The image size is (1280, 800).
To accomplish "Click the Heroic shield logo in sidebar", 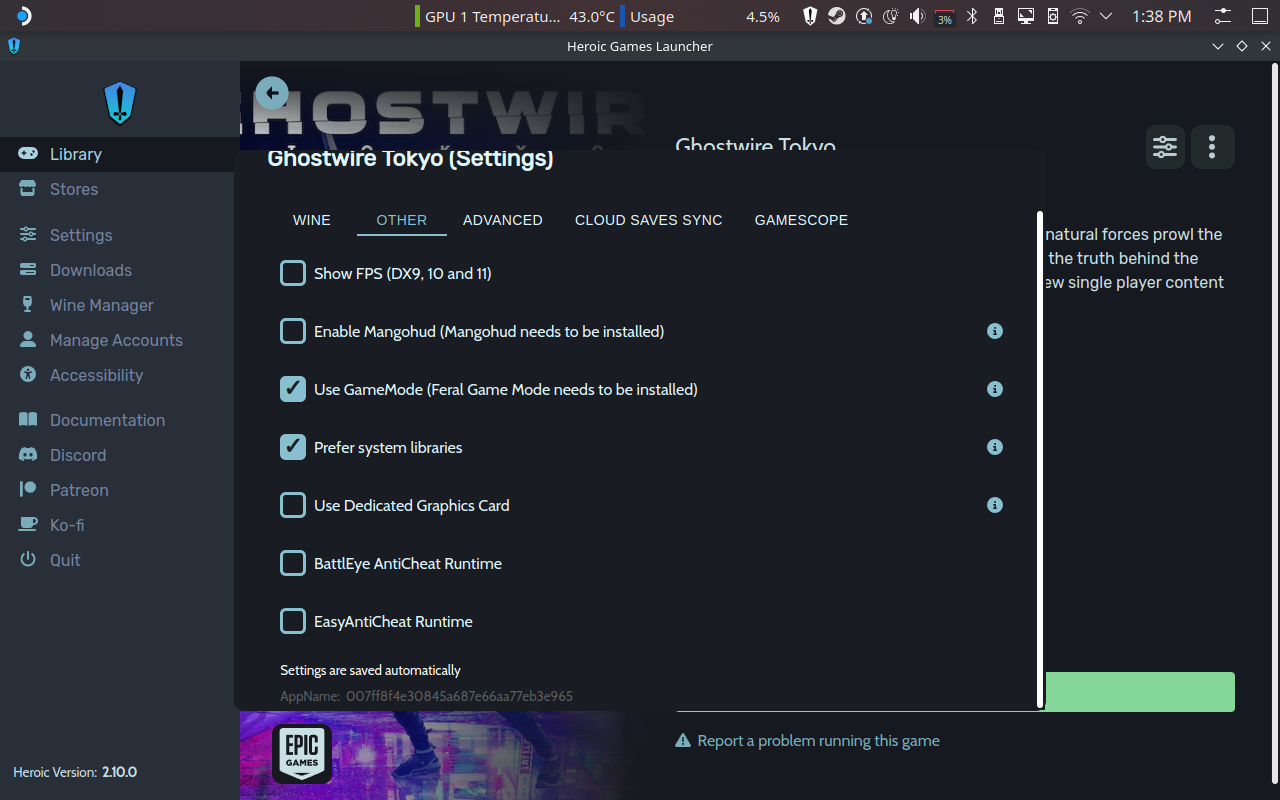I will (x=120, y=103).
